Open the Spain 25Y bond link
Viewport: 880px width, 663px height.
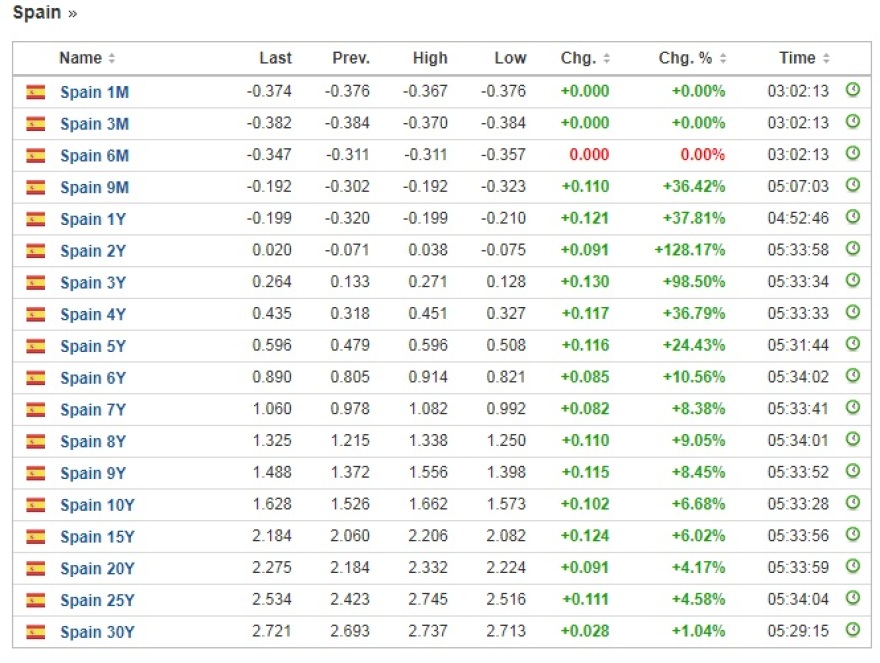[97, 600]
